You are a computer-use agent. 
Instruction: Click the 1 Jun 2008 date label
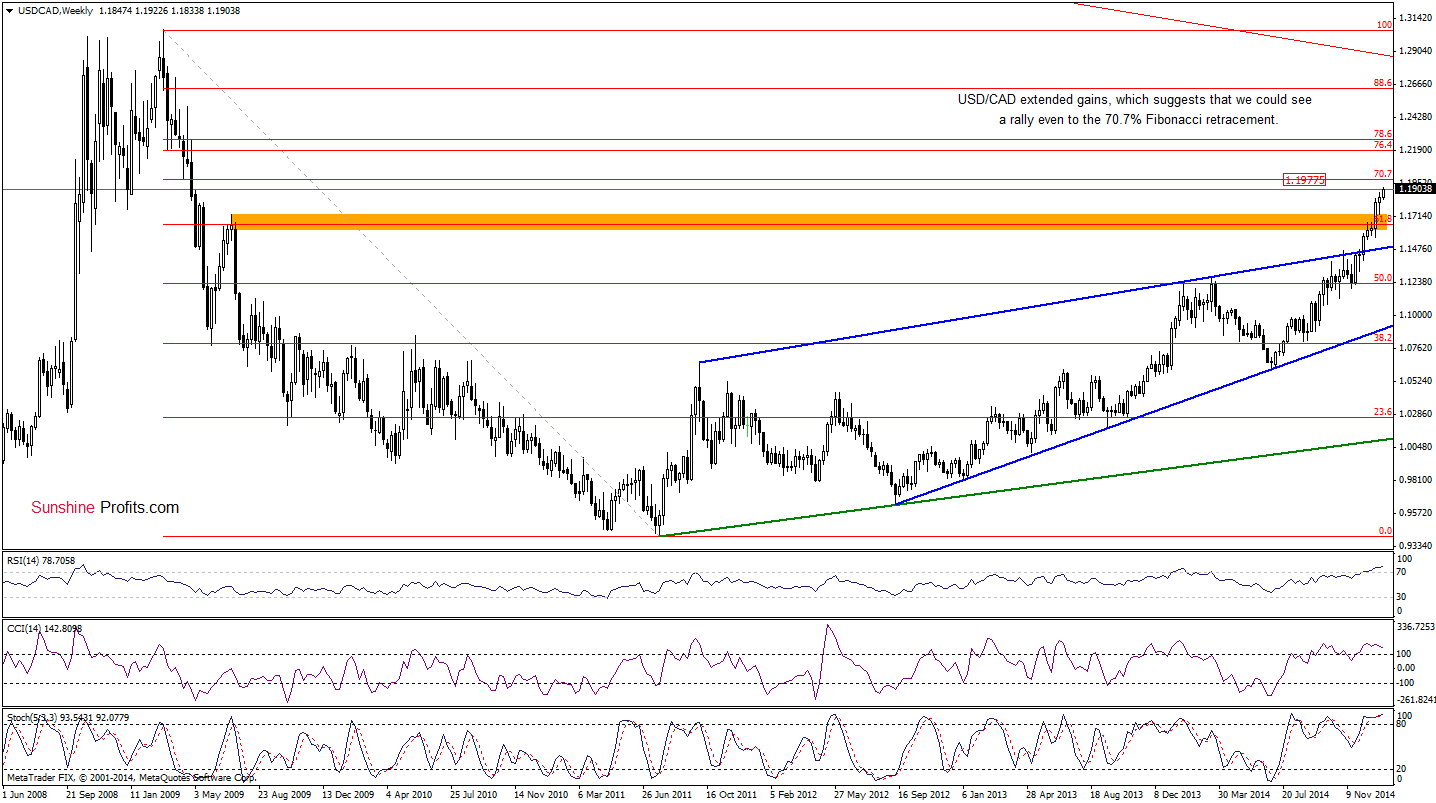click(x=26, y=795)
